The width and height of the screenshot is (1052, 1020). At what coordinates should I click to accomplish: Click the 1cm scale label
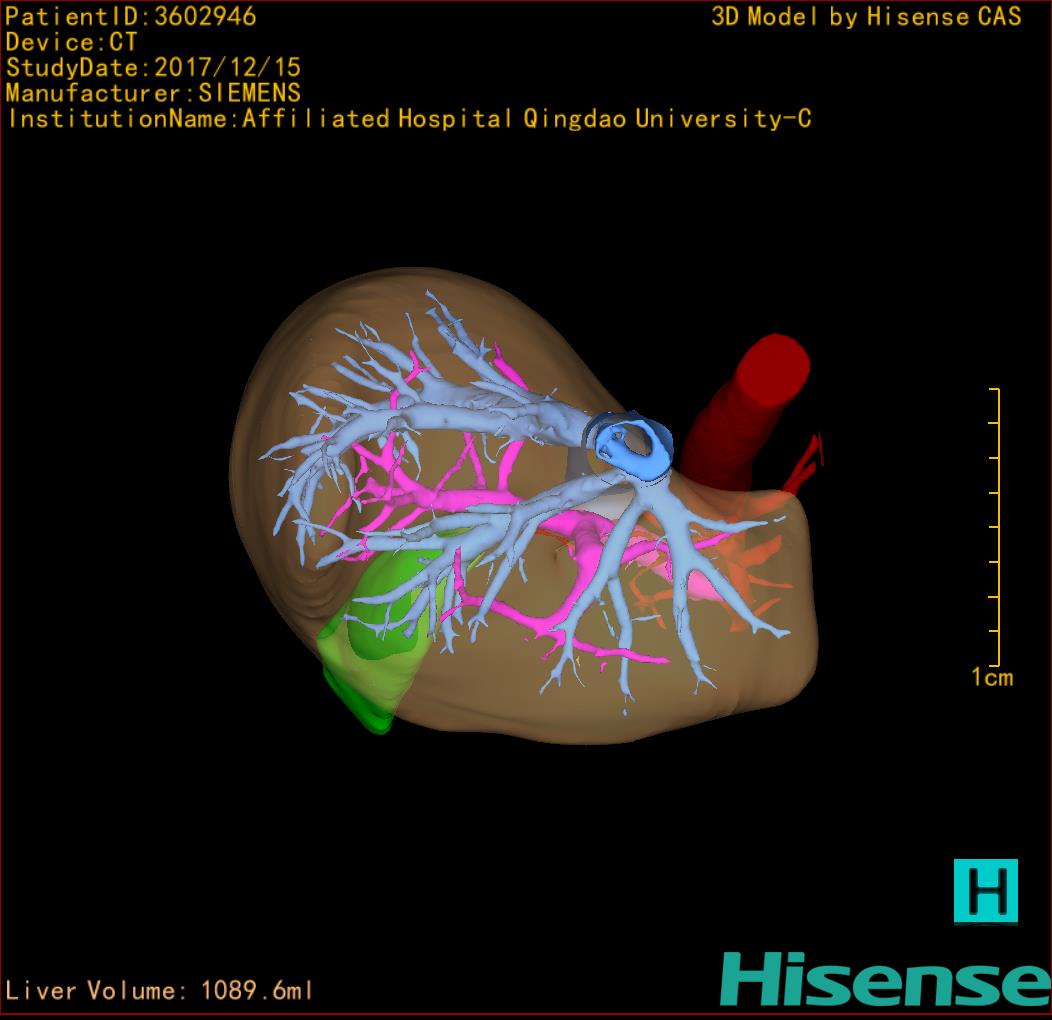992,677
